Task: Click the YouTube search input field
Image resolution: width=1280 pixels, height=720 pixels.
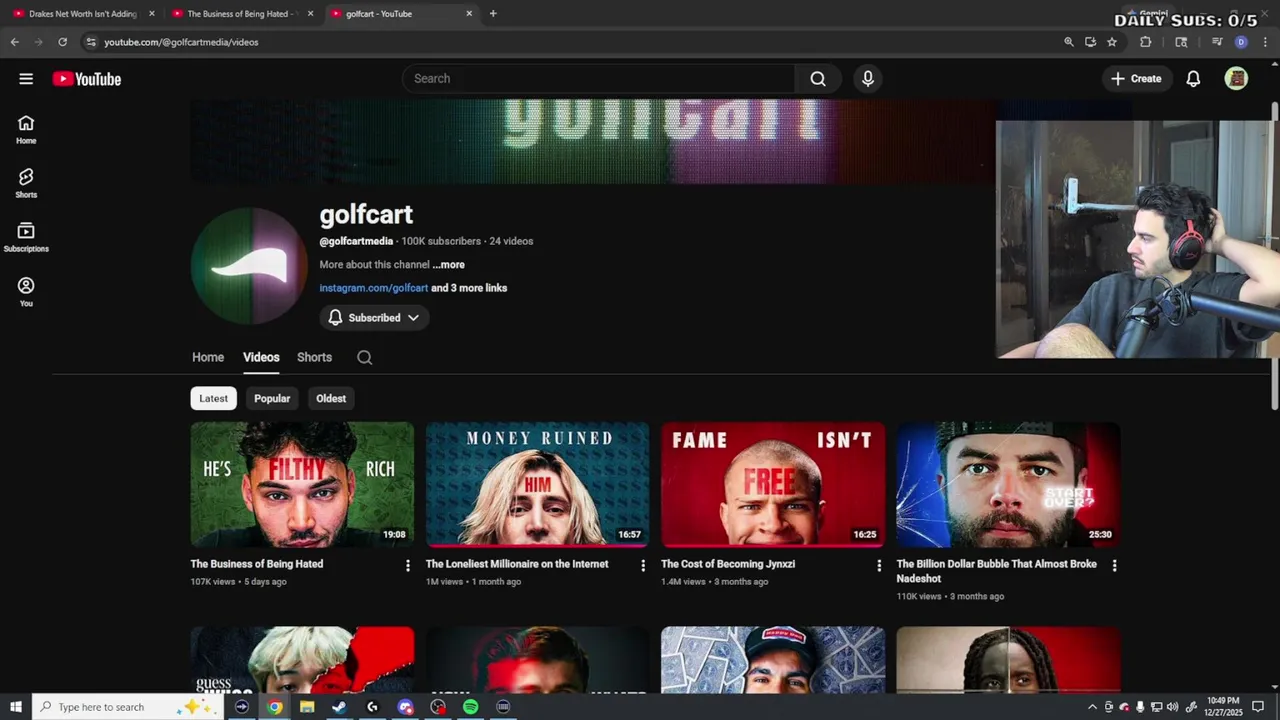Action: pos(598,79)
